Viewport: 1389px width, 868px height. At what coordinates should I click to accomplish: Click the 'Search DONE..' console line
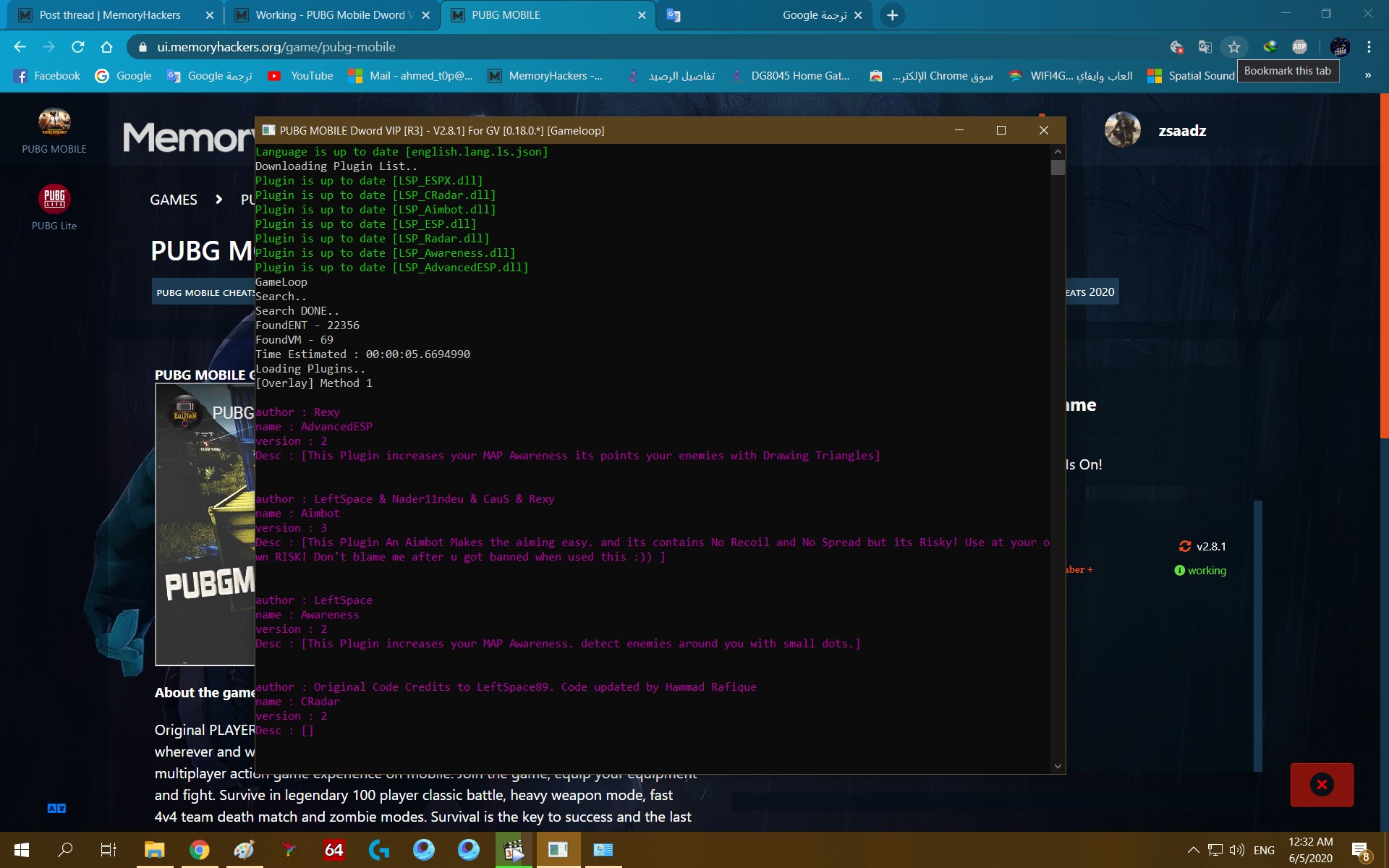point(297,311)
